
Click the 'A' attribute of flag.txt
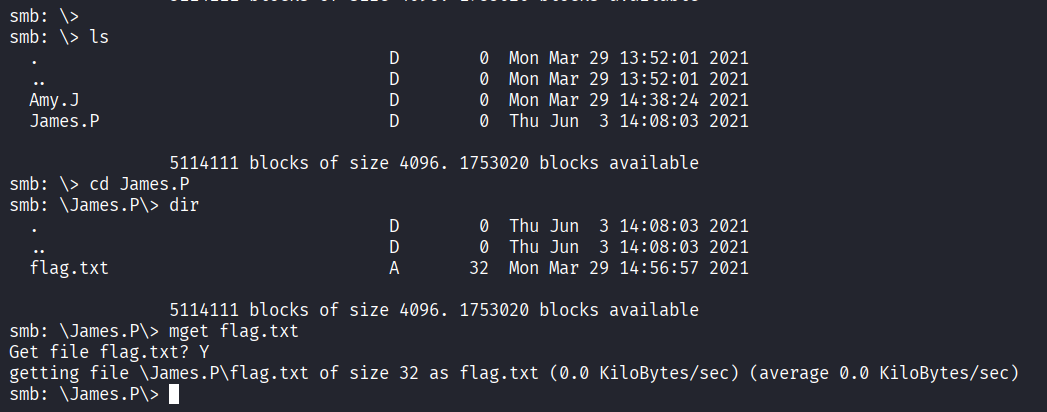[x=393, y=268]
